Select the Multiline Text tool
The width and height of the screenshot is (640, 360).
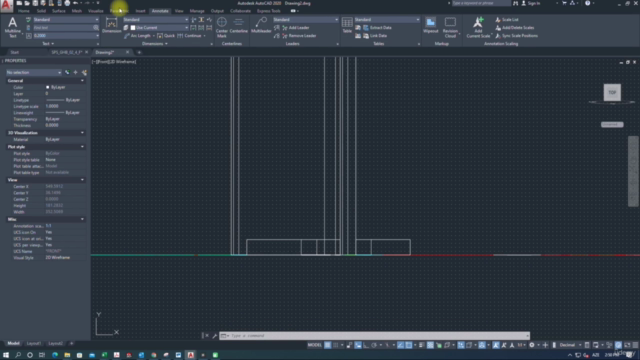12,27
